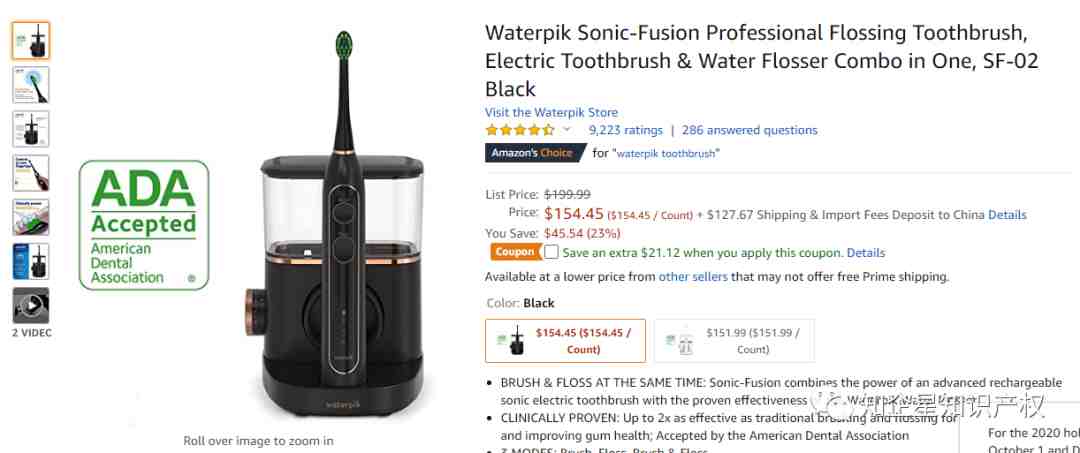Open shipping and import fees Details link

tap(1007, 215)
